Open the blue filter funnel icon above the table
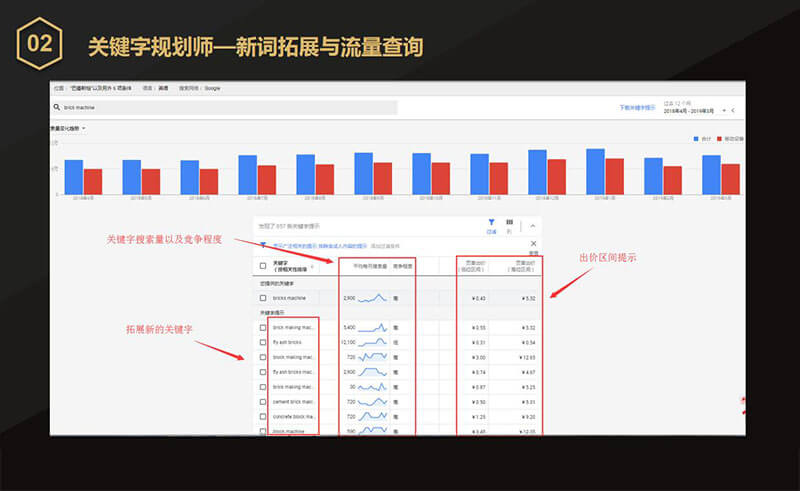The height and width of the screenshot is (491, 800). click(x=491, y=223)
